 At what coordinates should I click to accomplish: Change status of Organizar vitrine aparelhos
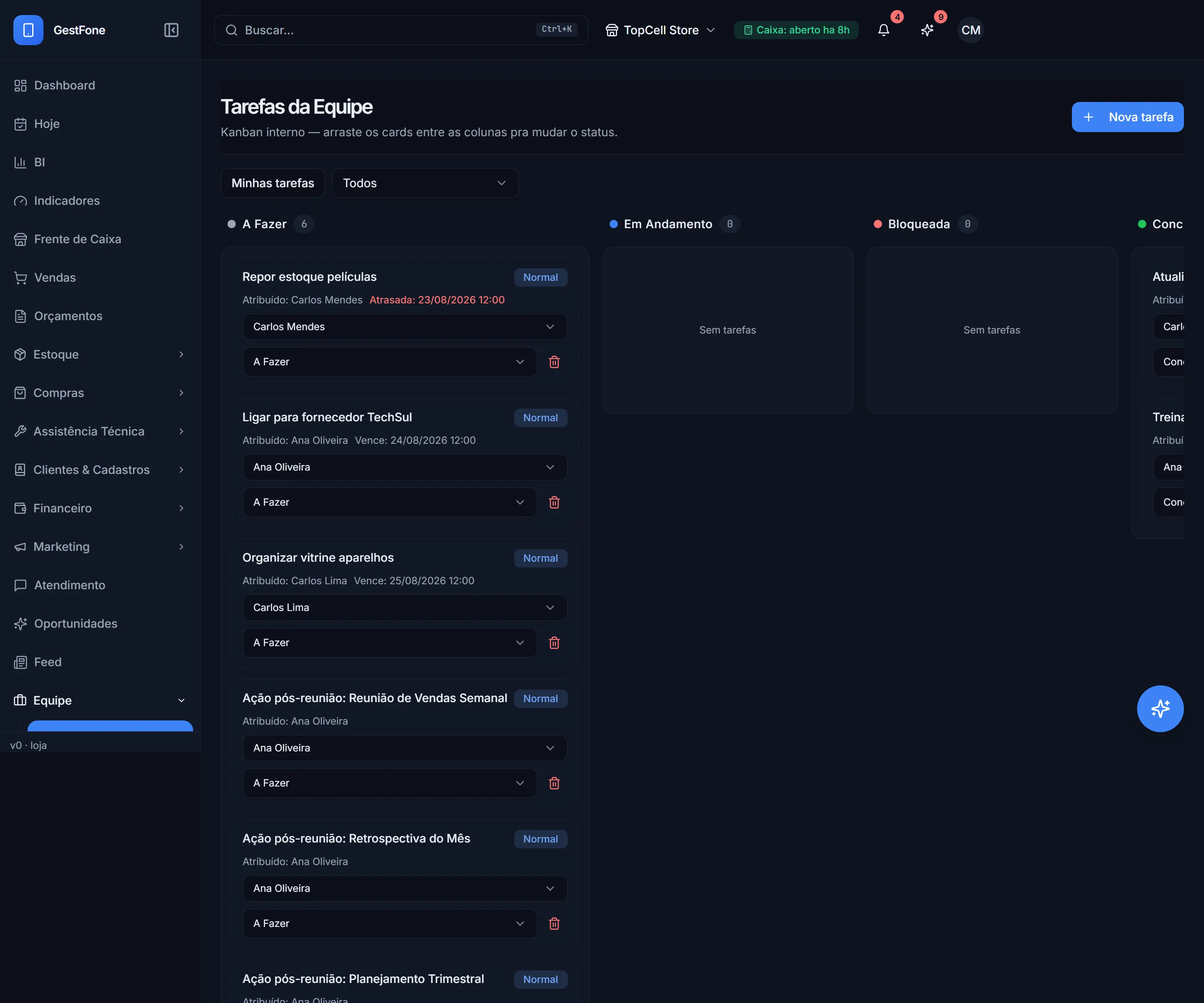(x=390, y=642)
